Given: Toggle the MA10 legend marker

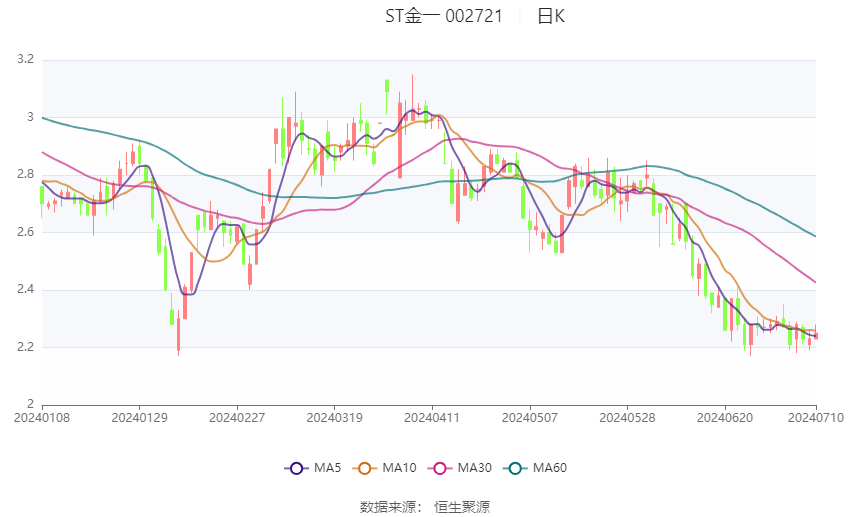Looking at the screenshot, I should tap(364, 468).
